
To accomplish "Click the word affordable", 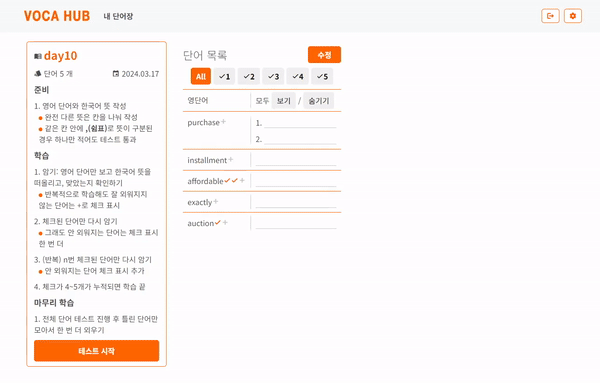I will (x=205, y=181).
